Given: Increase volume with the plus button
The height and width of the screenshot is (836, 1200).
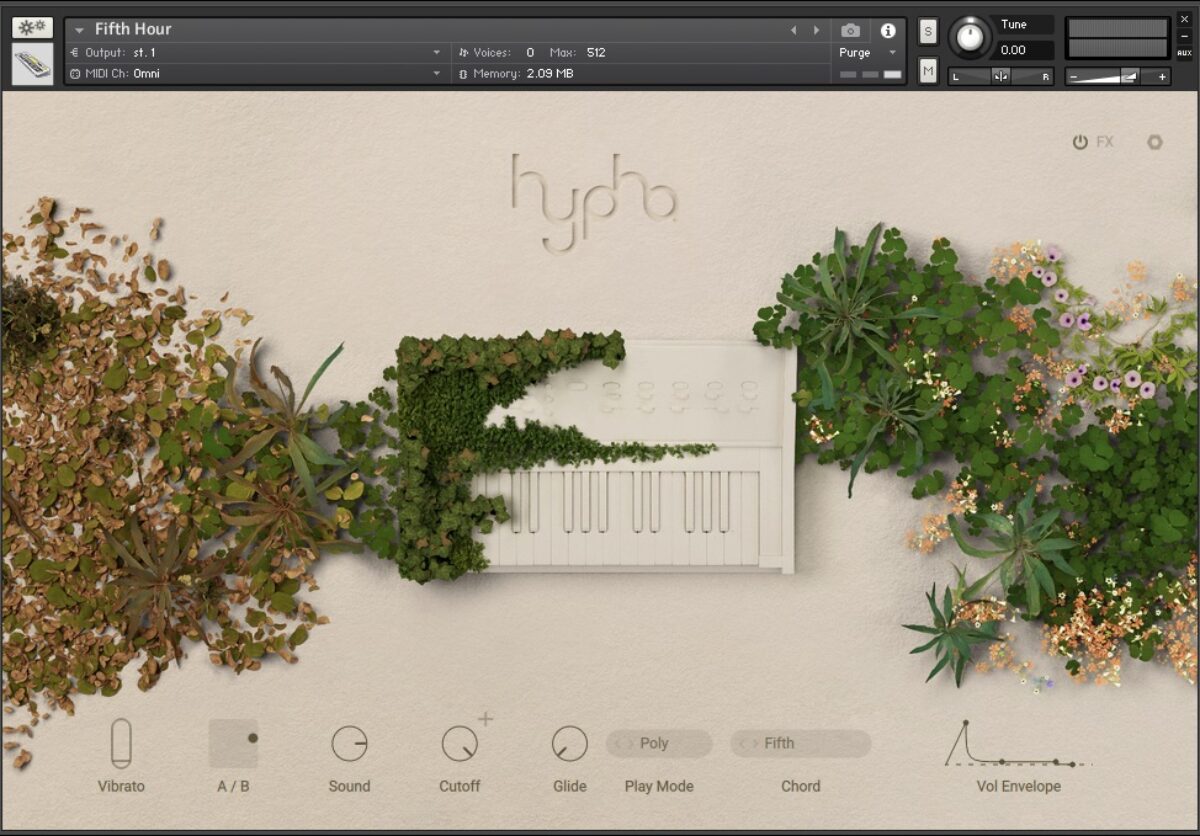Looking at the screenshot, I should (x=1162, y=77).
